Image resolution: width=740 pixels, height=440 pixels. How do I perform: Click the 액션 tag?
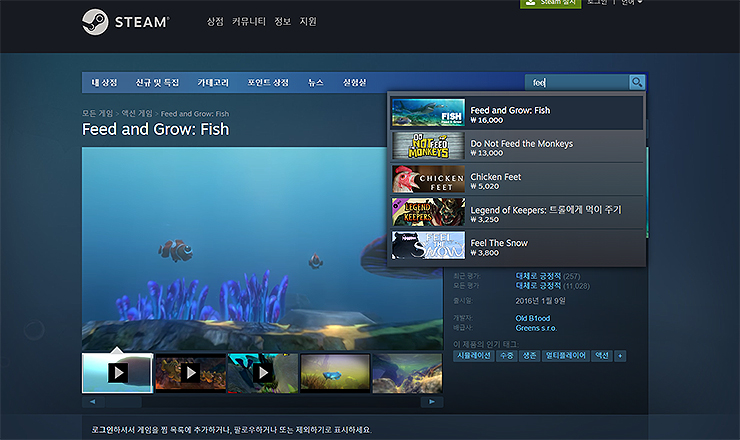602,355
